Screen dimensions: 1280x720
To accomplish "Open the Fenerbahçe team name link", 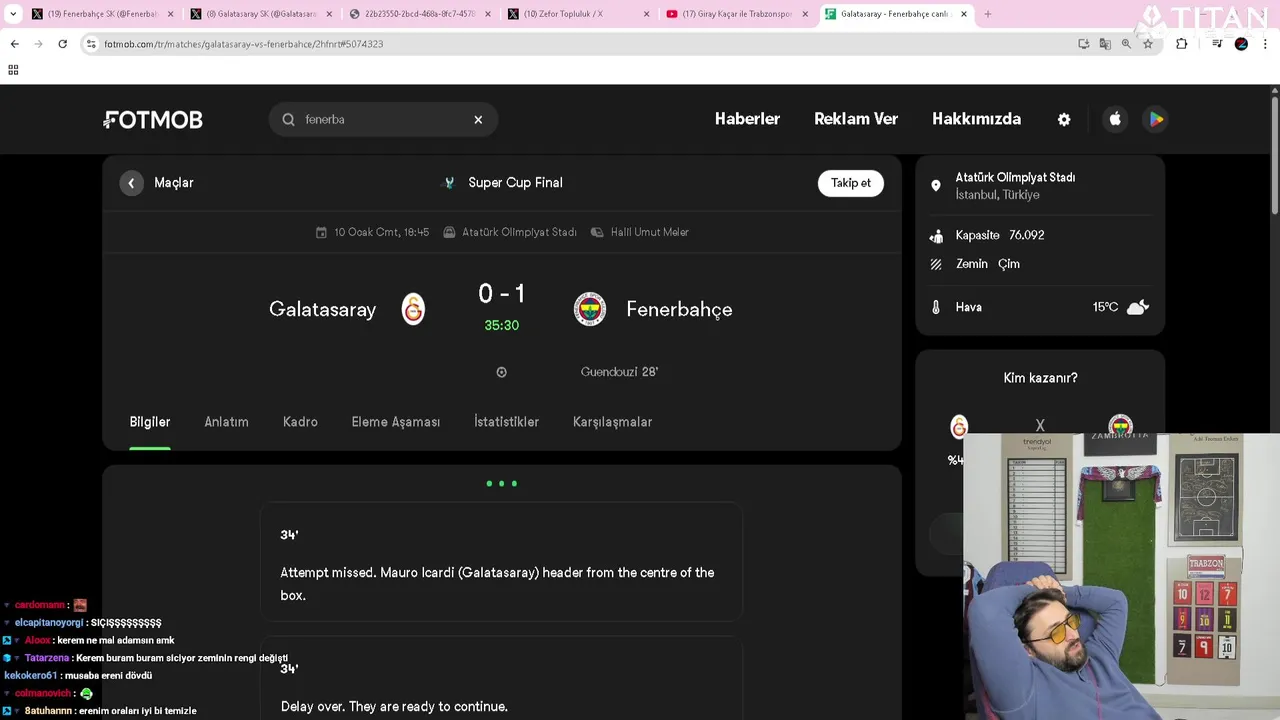I will [x=679, y=309].
